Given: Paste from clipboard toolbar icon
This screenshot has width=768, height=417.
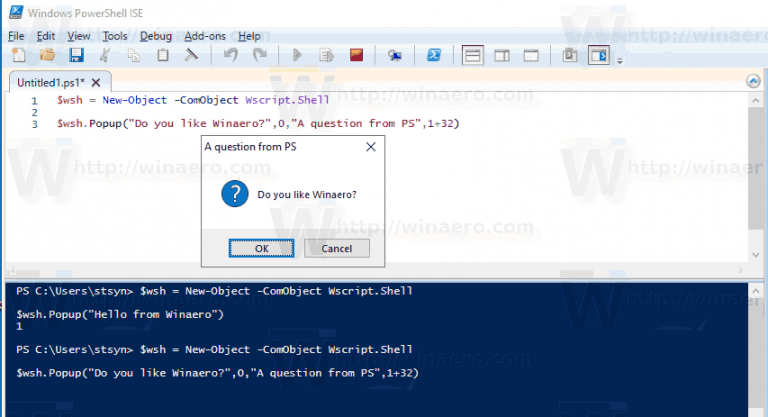Looking at the screenshot, I should coord(163,55).
